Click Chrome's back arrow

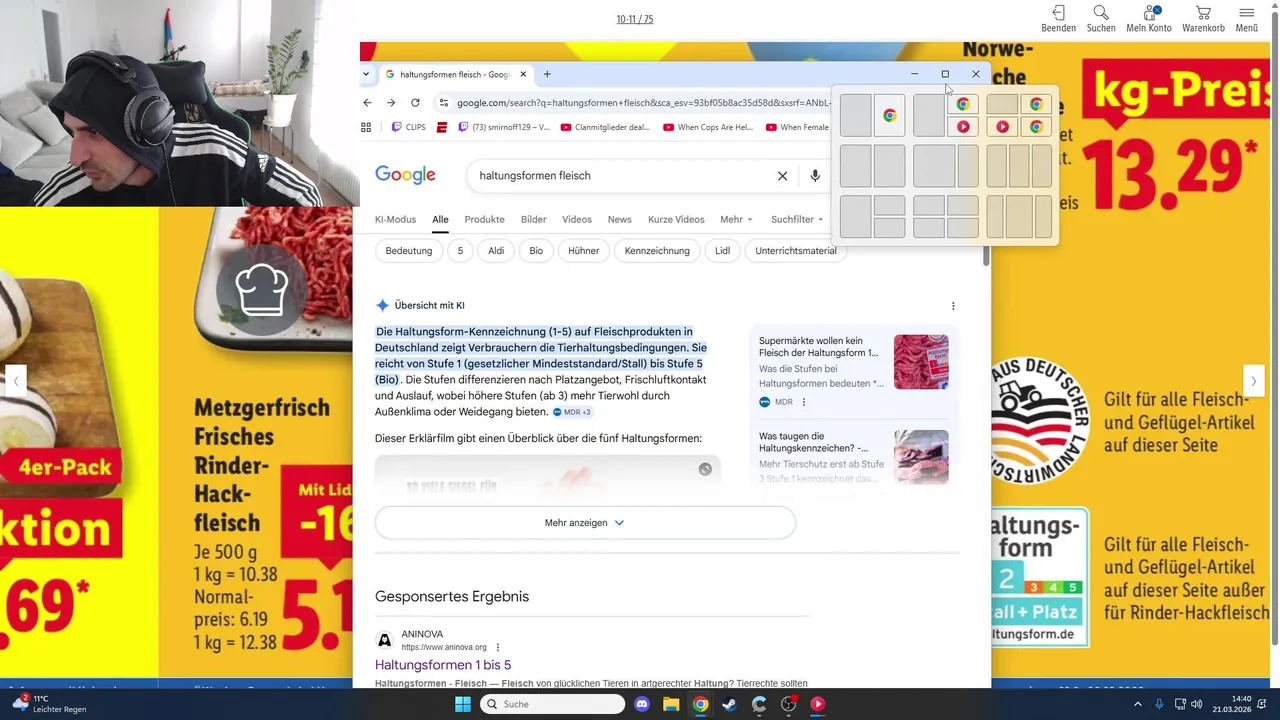tap(367, 102)
